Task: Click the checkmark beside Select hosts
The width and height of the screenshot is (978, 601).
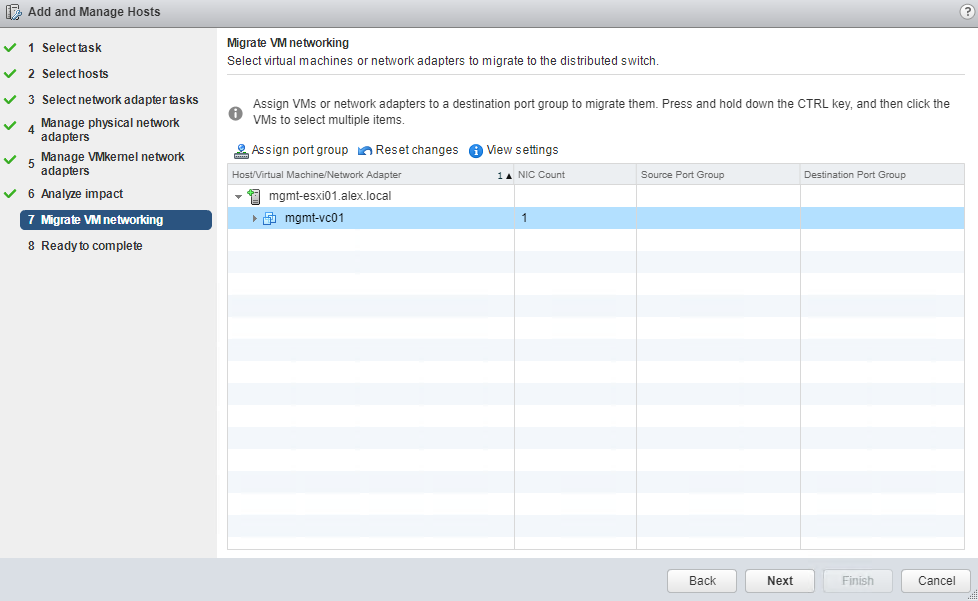Action: 10,74
